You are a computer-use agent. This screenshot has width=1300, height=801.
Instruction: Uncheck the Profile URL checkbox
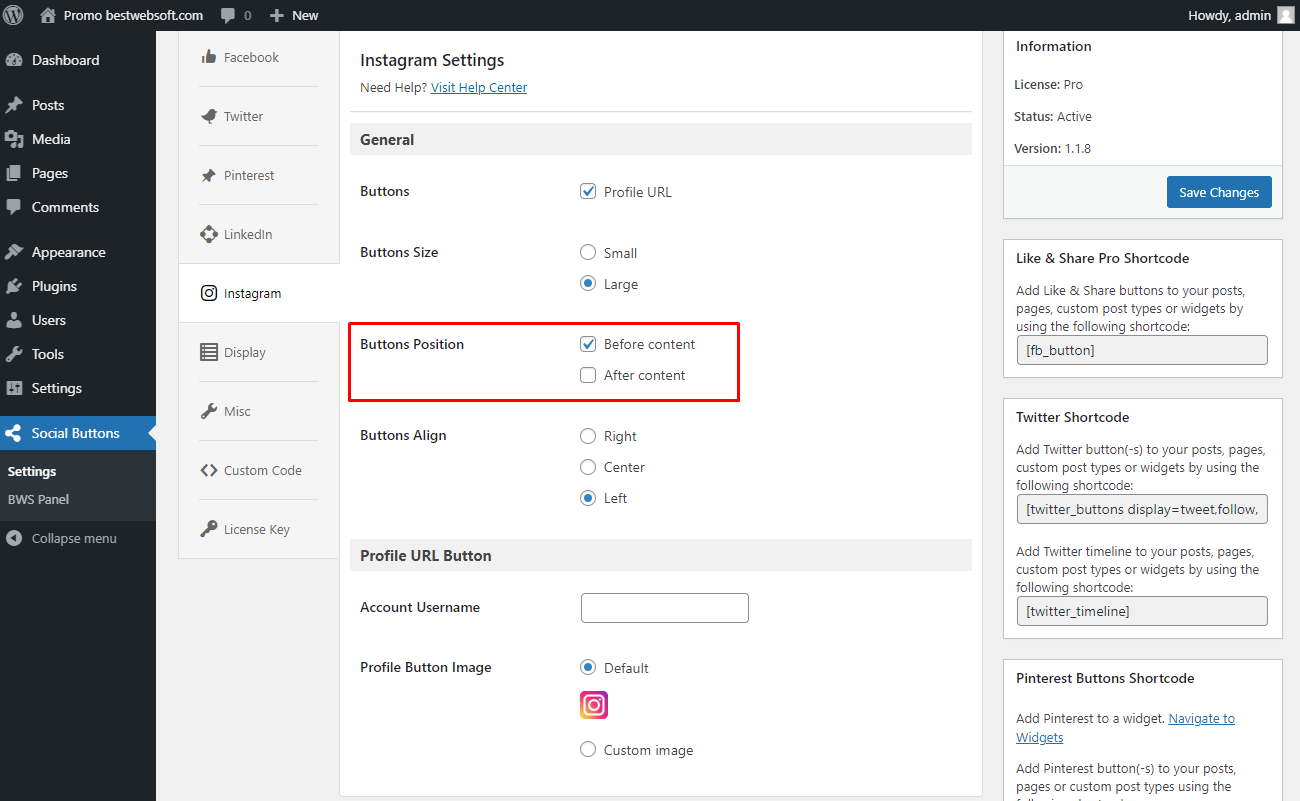point(588,191)
